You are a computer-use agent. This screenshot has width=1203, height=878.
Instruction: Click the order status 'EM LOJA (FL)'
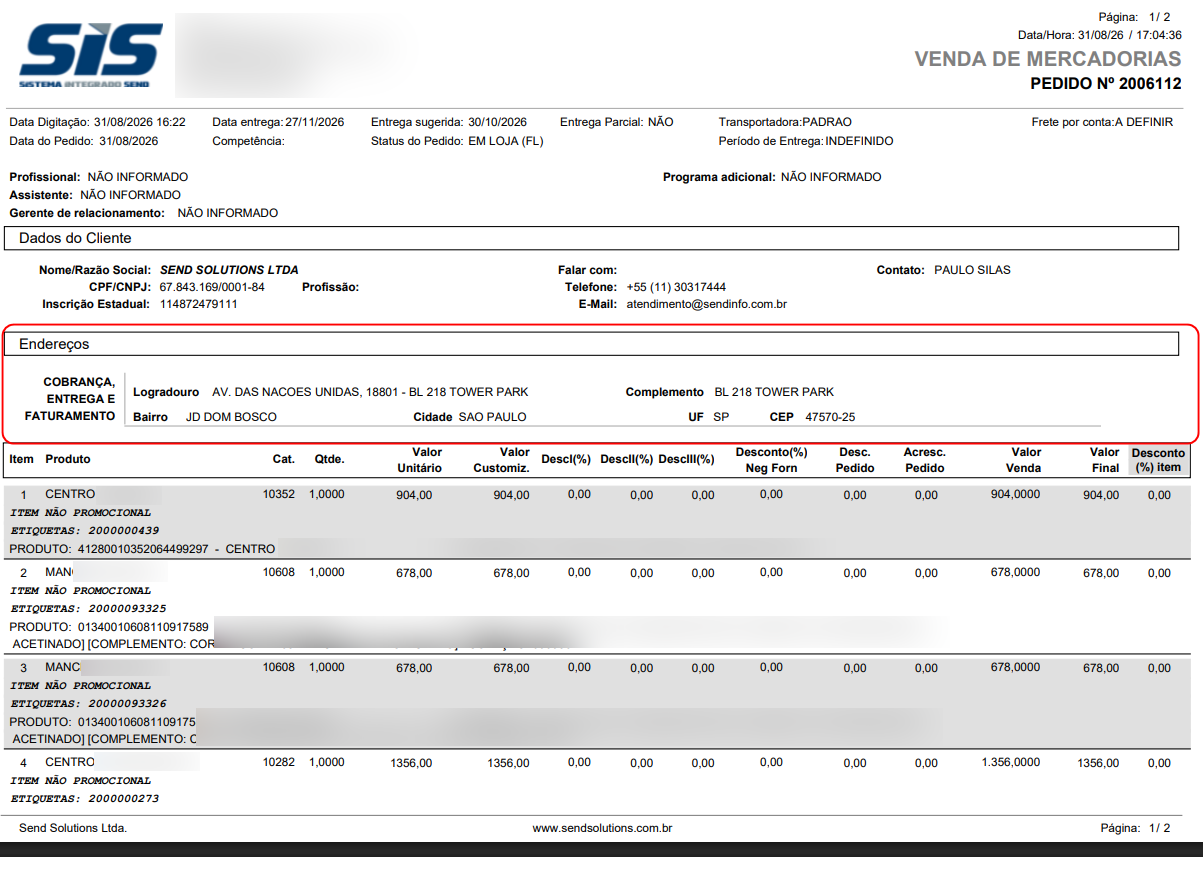506,141
